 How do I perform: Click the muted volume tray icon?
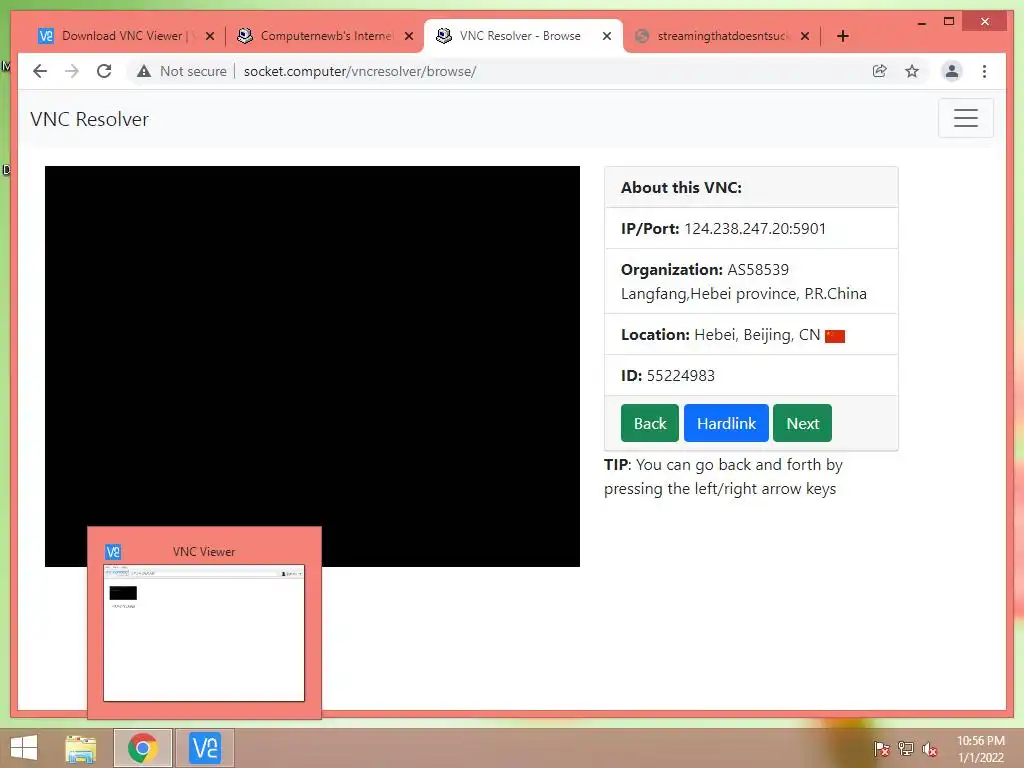[930, 748]
